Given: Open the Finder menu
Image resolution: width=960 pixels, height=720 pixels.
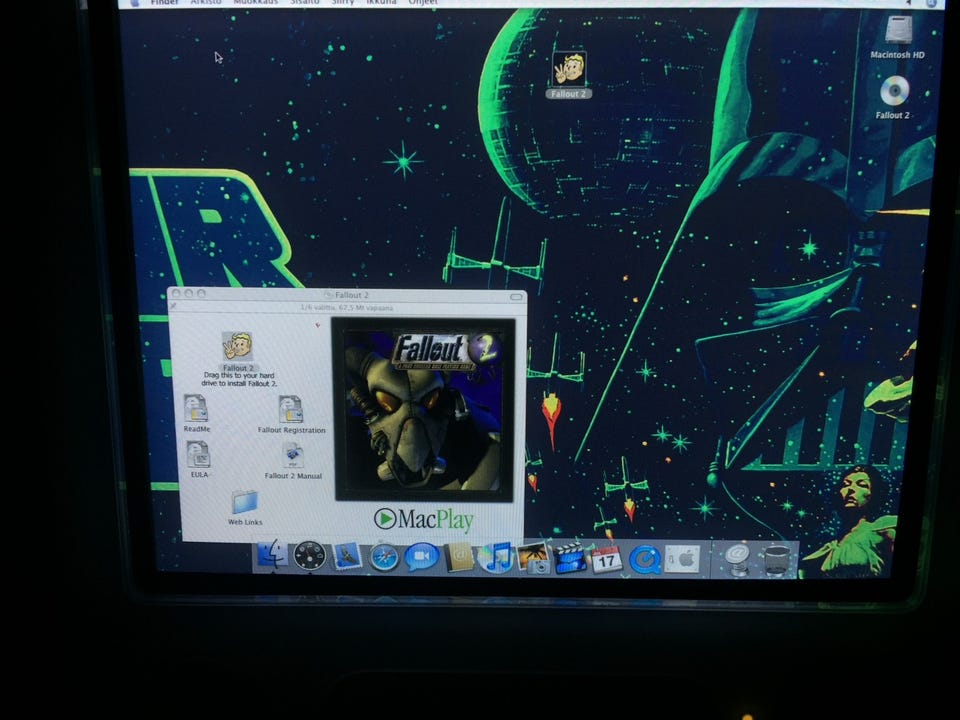Looking at the screenshot, I should click(x=165, y=2).
